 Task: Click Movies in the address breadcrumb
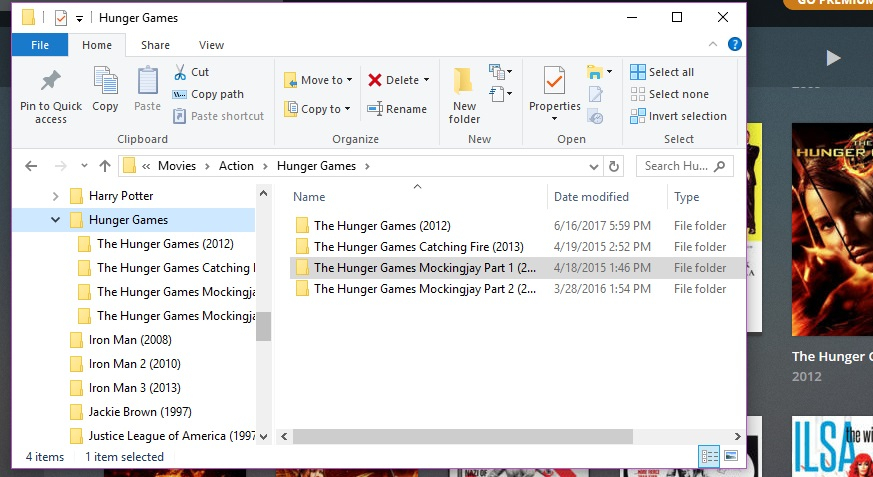click(177, 166)
